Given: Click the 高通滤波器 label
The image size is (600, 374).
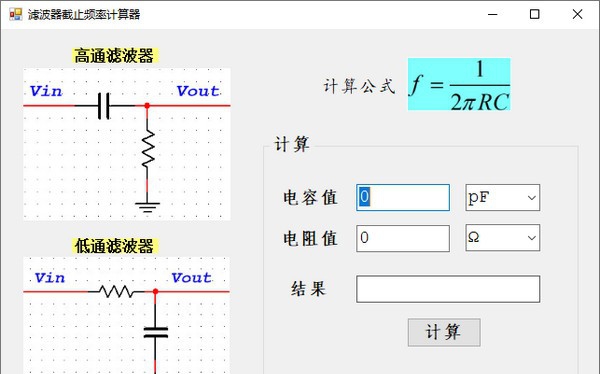Looking at the screenshot, I should coord(114,56).
